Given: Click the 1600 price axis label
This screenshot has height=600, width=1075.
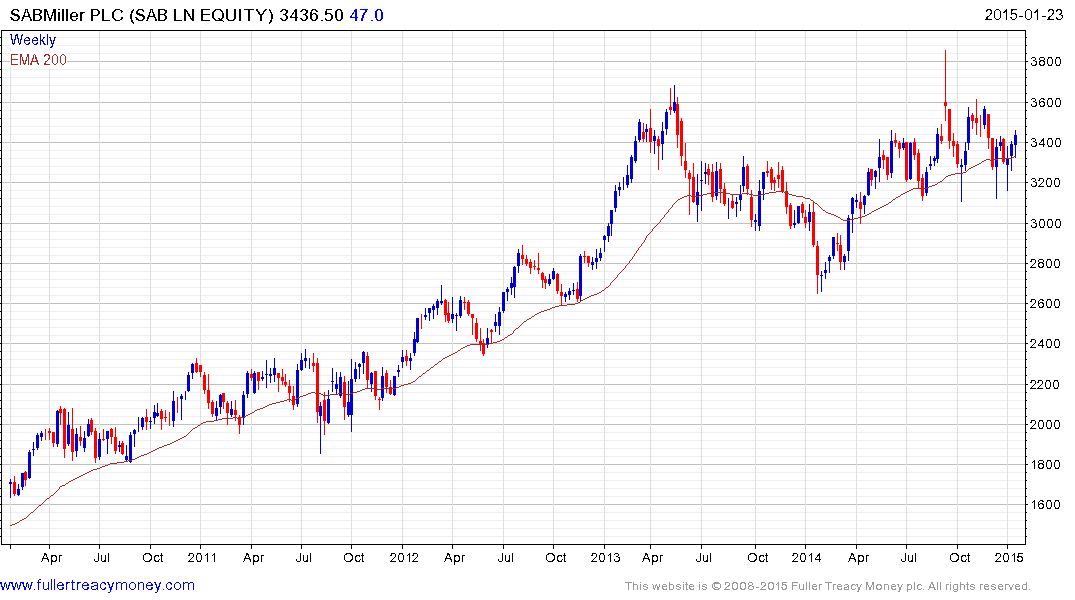Looking at the screenshot, I should pyautogui.click(x=1046, y=505).
